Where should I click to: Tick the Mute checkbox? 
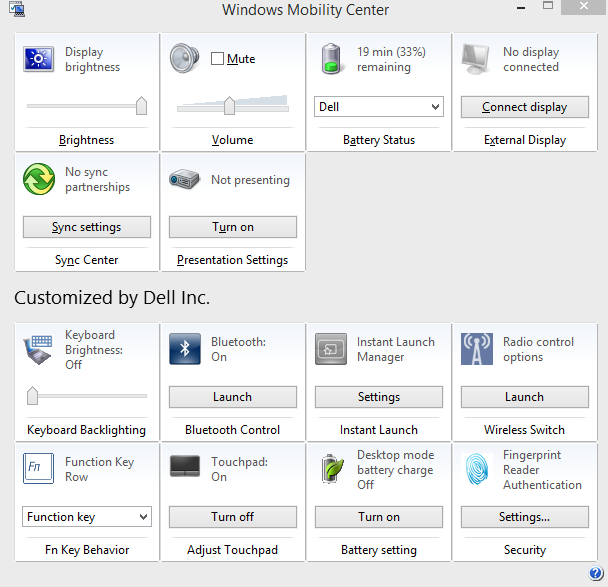tap(217, 59)
